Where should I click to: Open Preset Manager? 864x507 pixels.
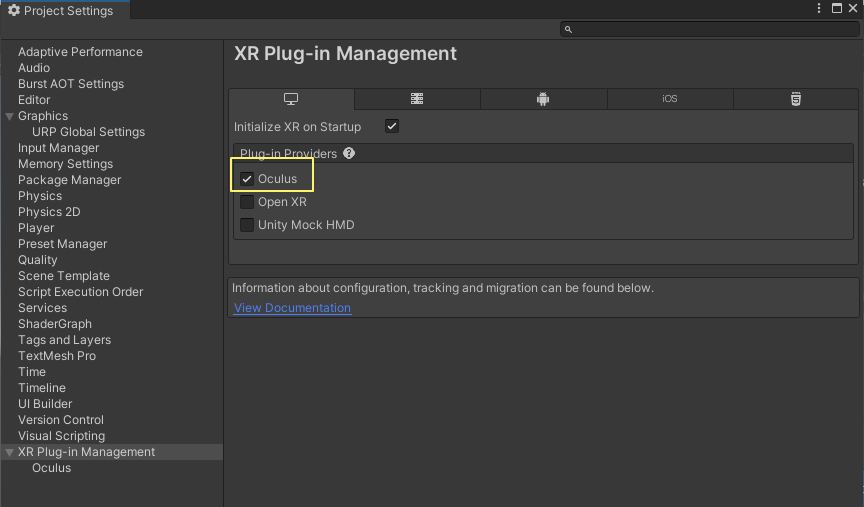pos(63,244)
